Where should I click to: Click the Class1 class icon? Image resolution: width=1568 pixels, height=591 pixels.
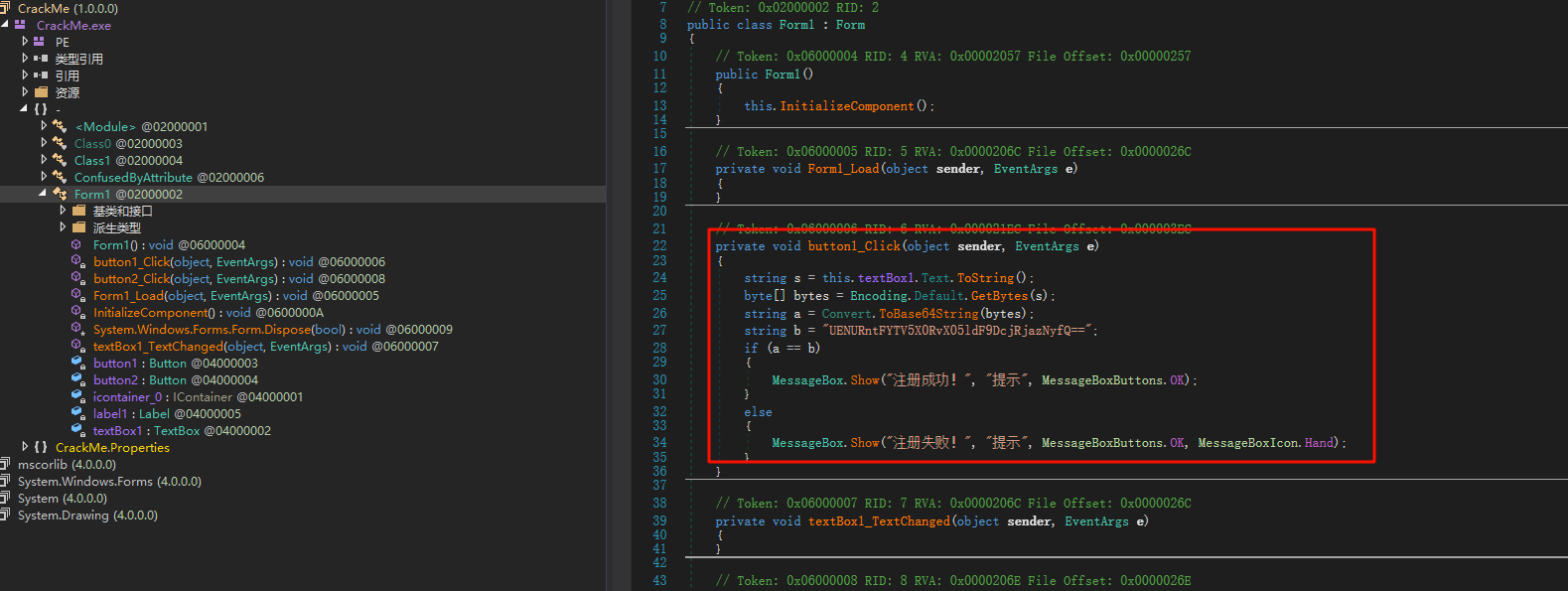click(60, 160)
